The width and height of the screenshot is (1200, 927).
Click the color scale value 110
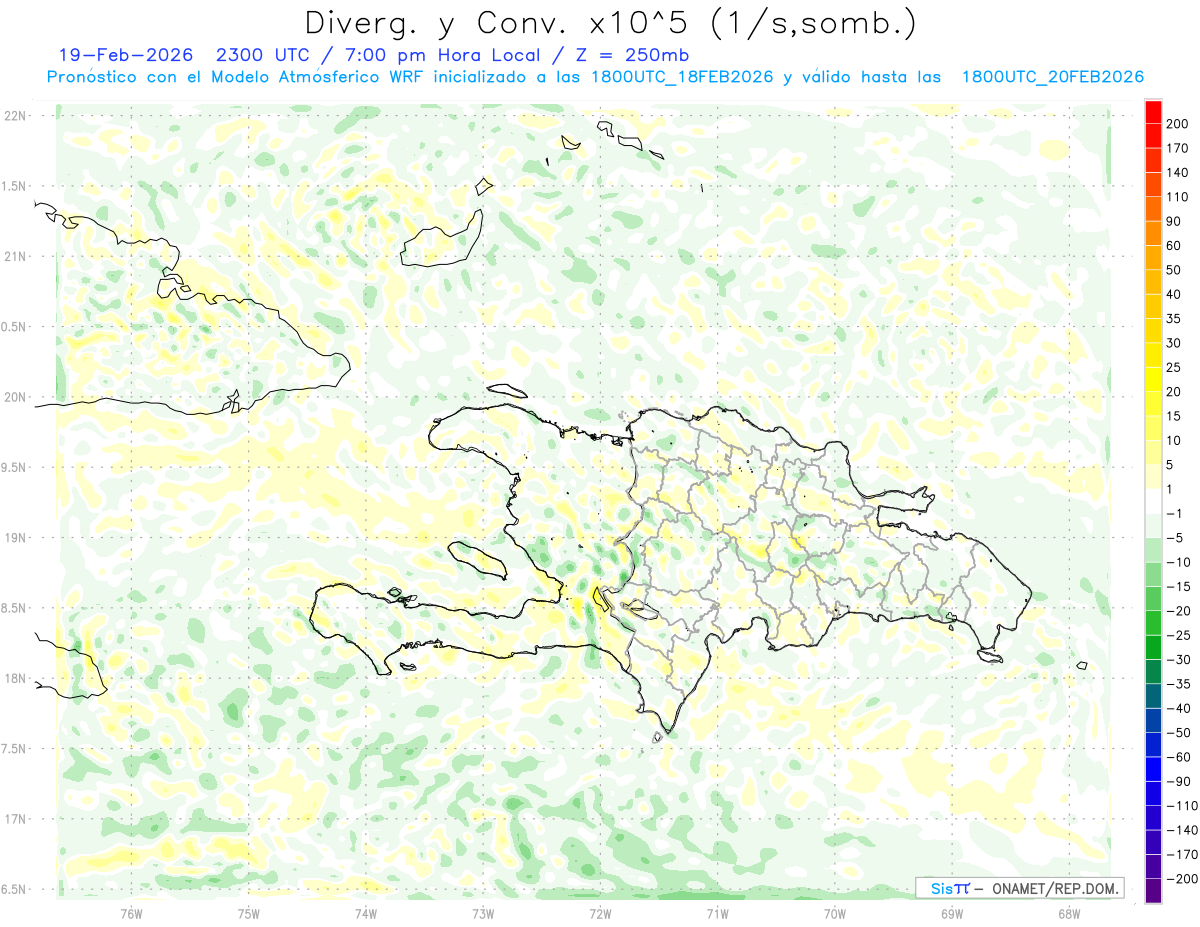(1178, 197)
